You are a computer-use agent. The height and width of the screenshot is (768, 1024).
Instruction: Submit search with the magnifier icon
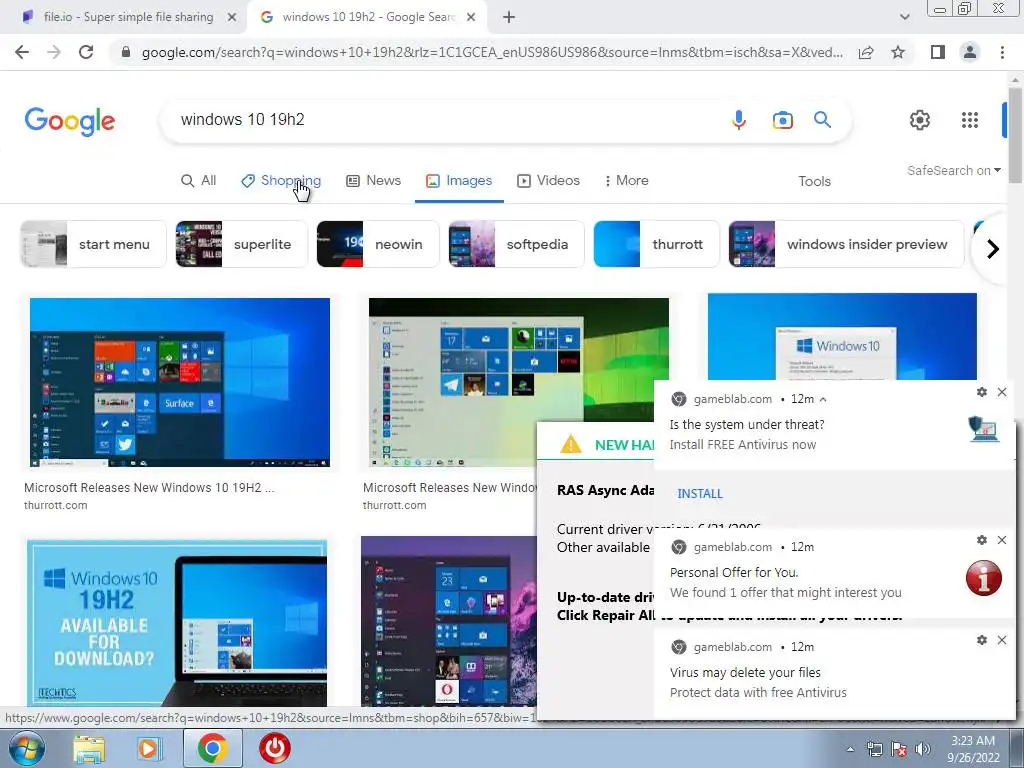(822, 120)
